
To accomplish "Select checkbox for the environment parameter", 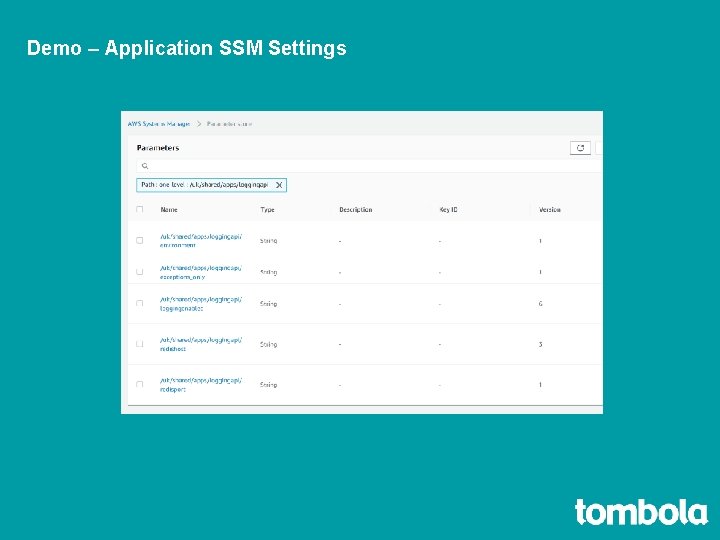I will pos(140,241).
